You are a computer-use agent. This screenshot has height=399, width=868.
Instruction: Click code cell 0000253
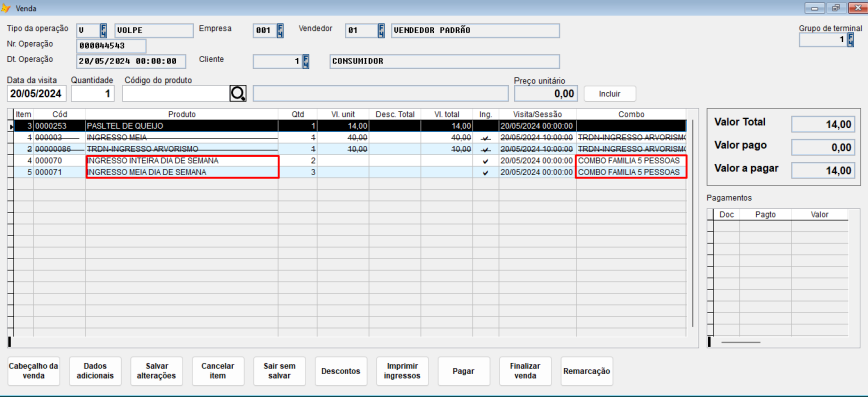(x=59, y=126)
